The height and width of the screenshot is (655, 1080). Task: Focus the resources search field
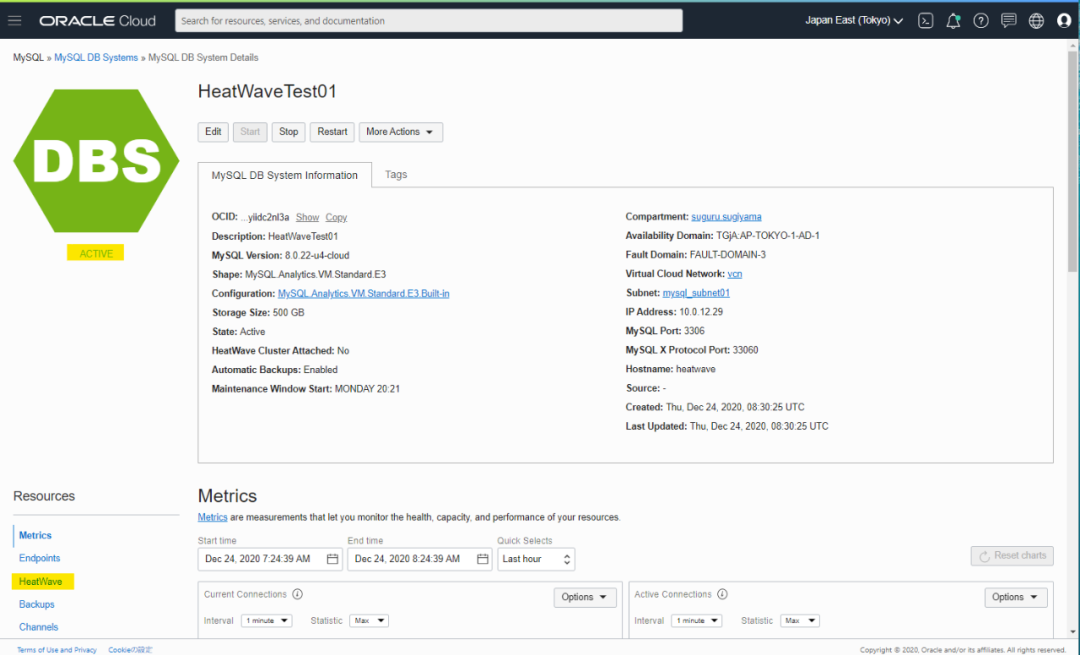[428, 21]
